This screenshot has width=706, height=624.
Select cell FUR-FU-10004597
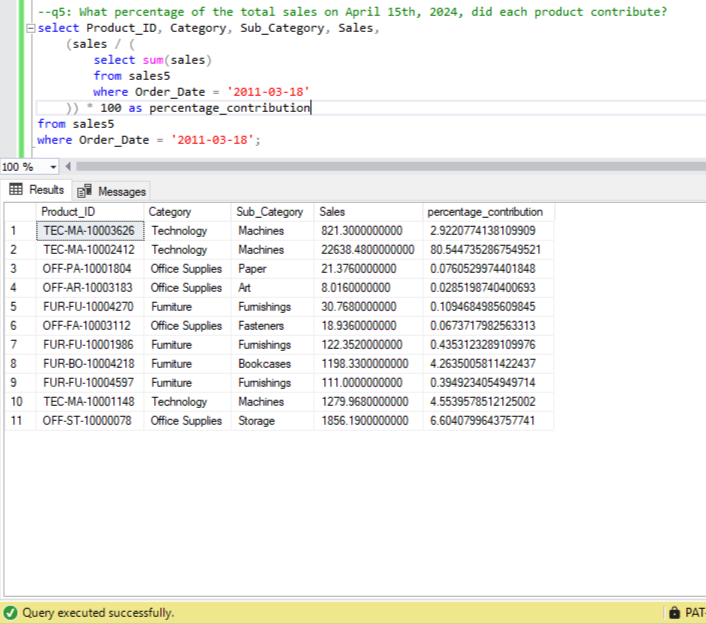(90, 383)
